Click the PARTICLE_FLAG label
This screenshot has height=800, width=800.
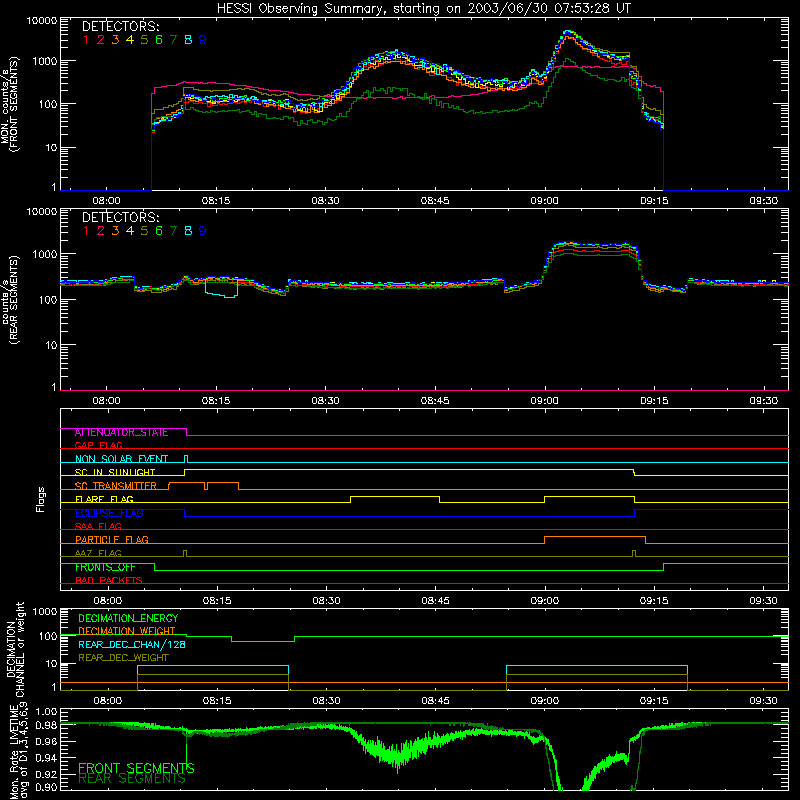[x=112, y=540]
